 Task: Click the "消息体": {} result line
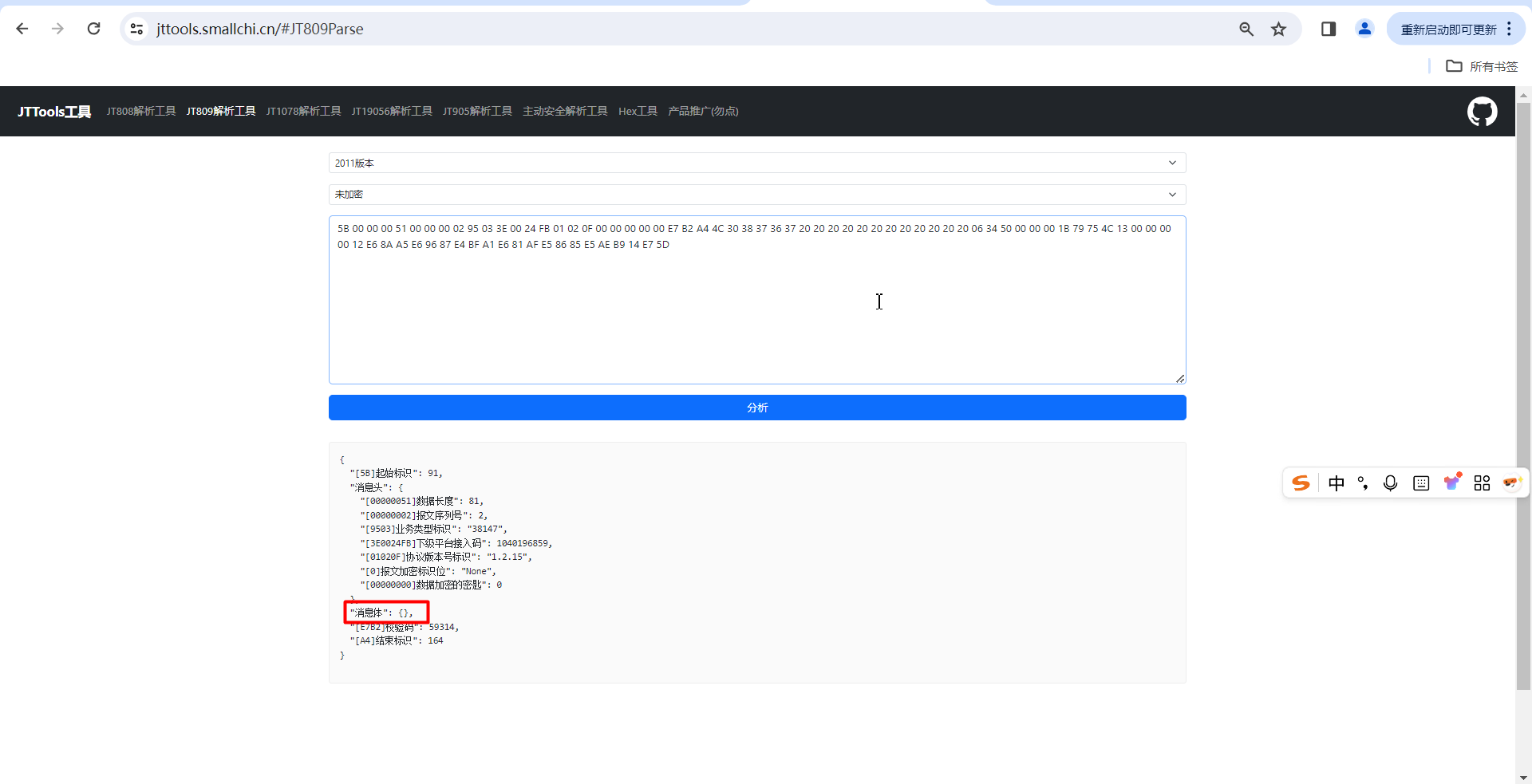click(x=381, y=613)
